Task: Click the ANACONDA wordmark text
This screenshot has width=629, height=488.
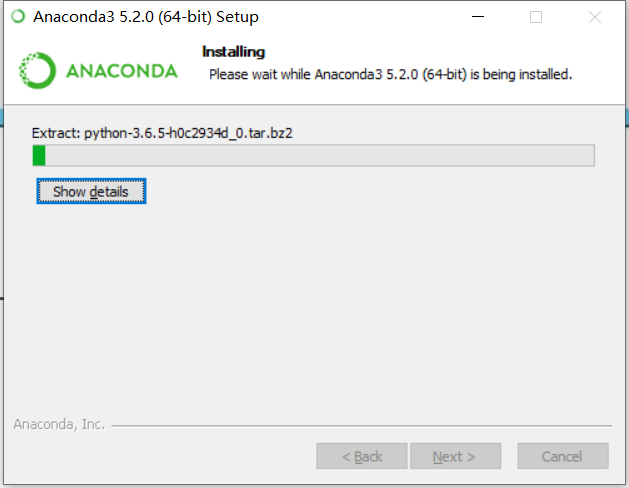Action: click(122, 71)
